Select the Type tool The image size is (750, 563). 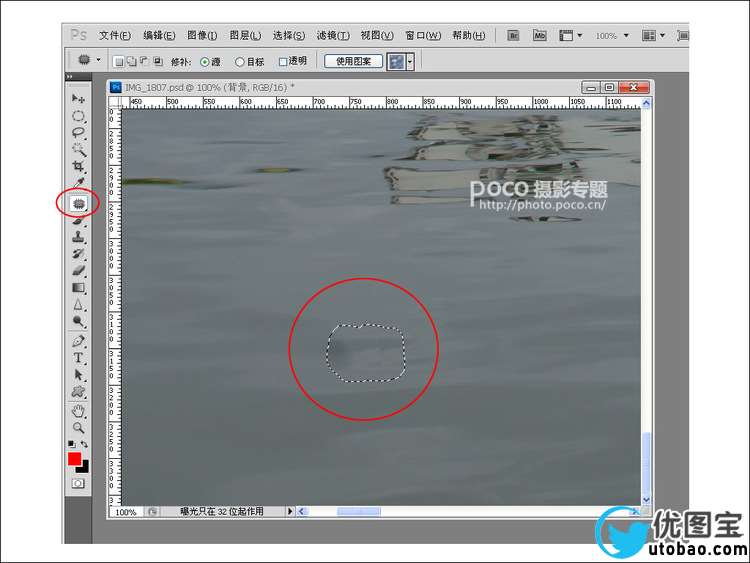[78, 358]
